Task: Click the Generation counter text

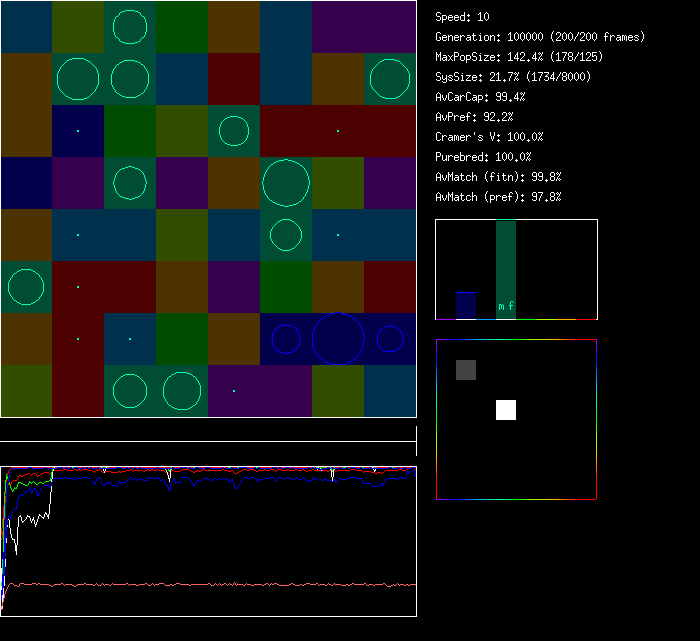Action: (540, 37)
